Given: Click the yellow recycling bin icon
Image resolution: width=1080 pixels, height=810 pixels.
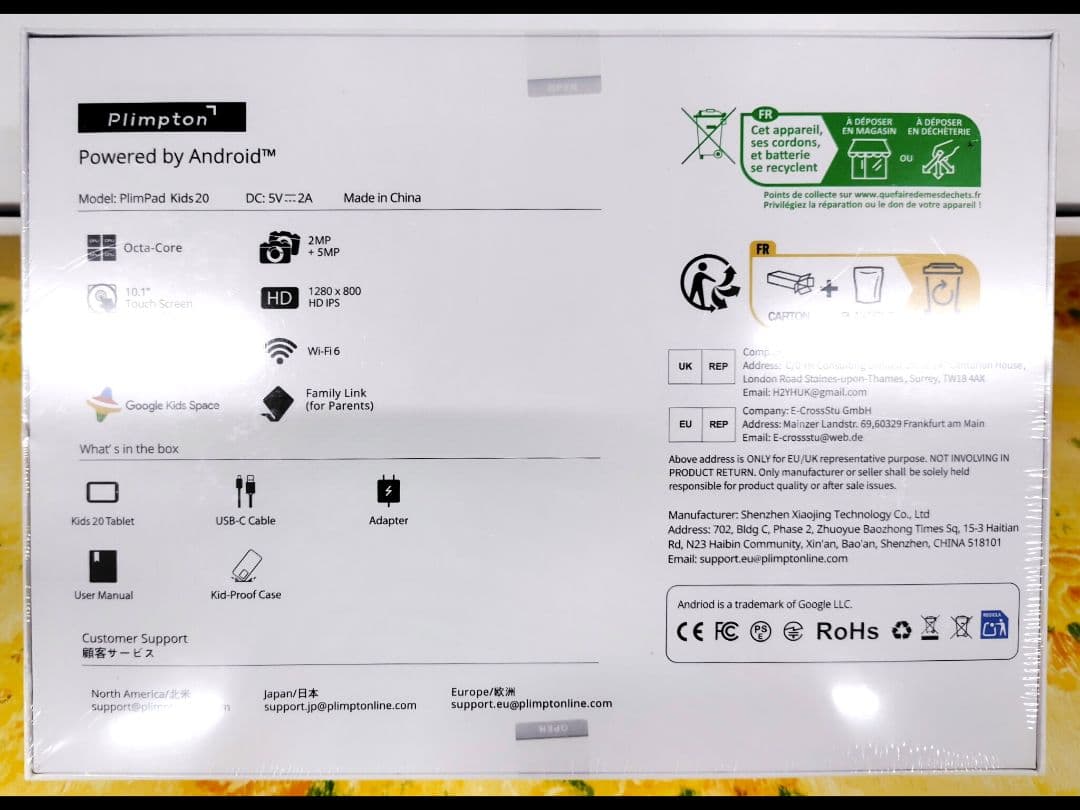Looking at the screenshot, I should 942,287.
